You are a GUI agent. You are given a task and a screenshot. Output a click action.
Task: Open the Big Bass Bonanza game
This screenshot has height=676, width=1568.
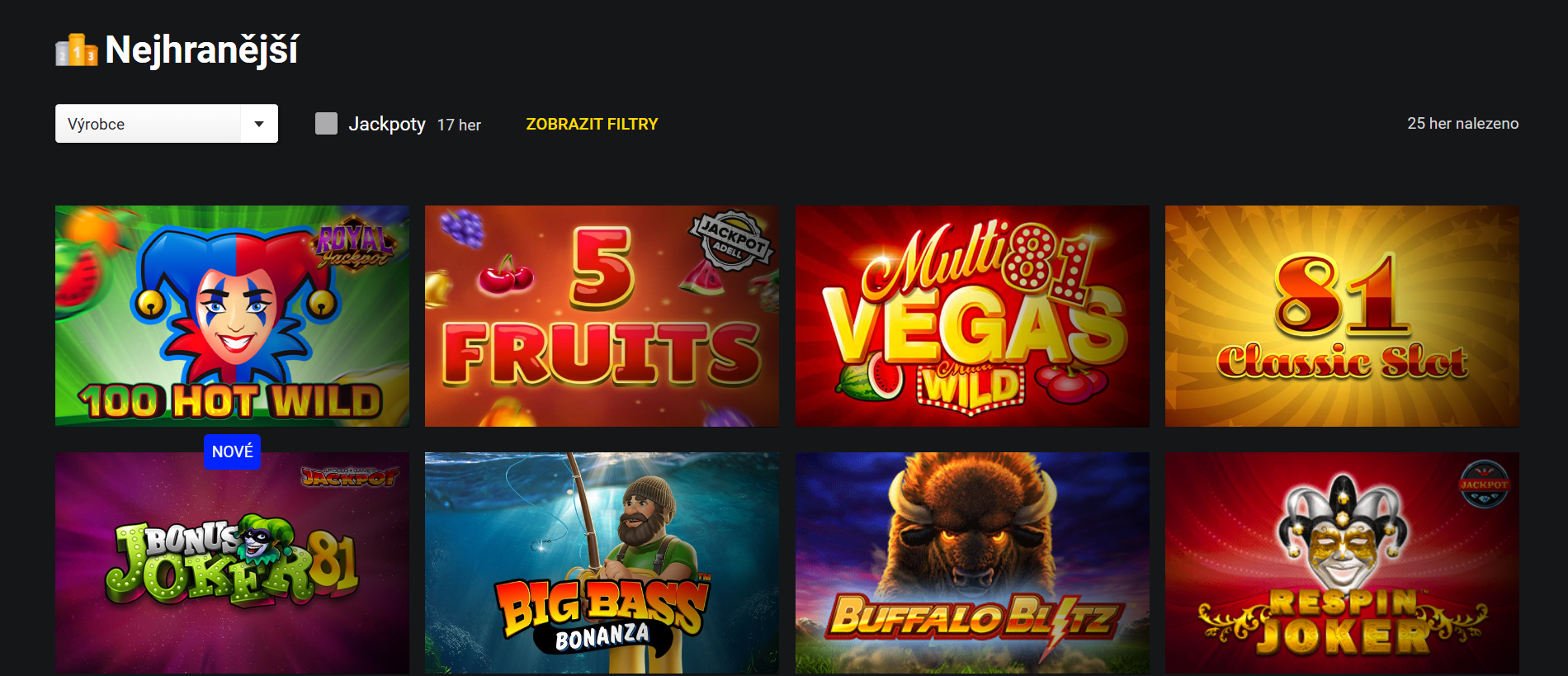[x=602, y=563]
